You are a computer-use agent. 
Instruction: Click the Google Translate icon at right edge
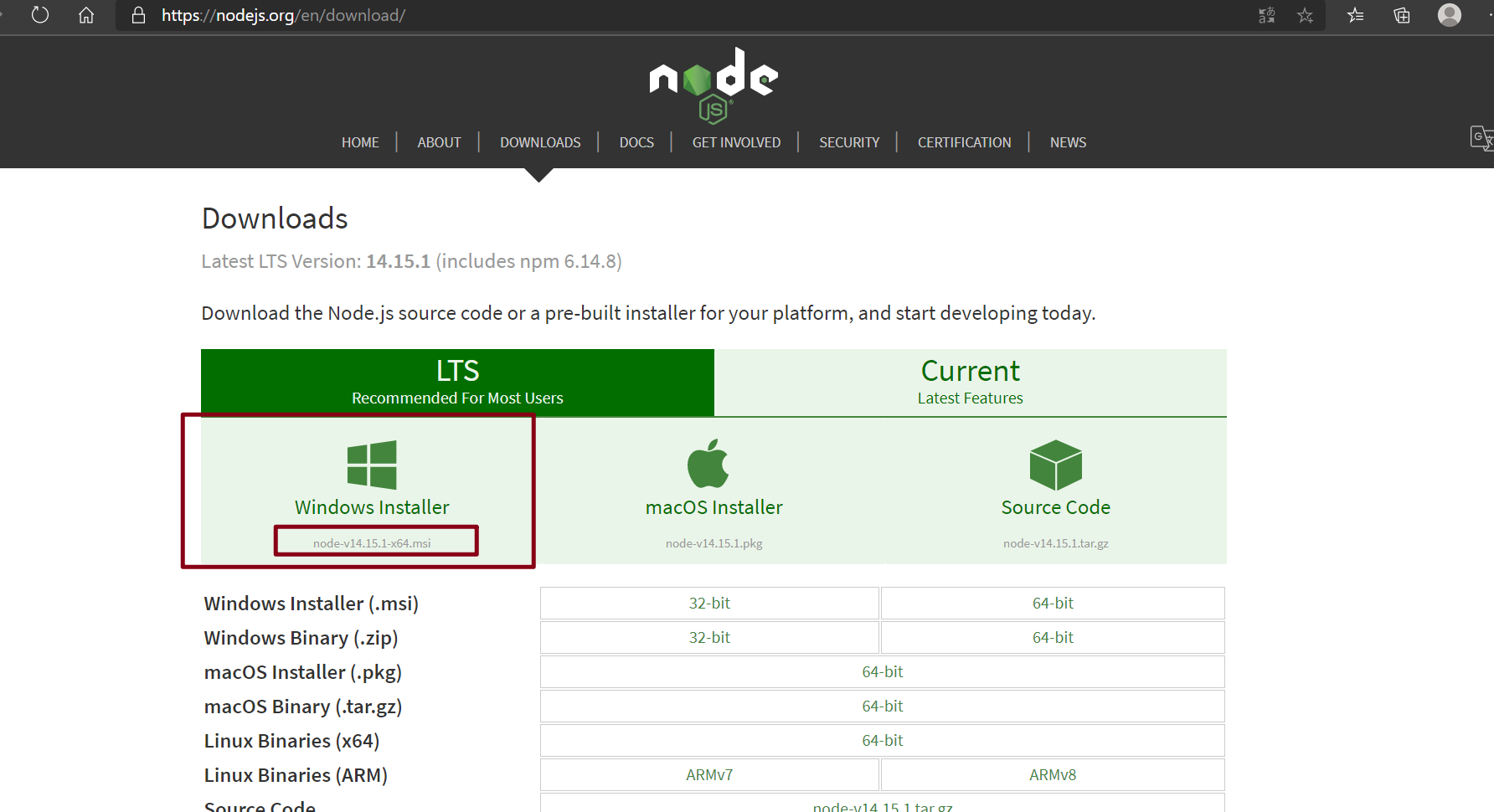point(1481,138)
